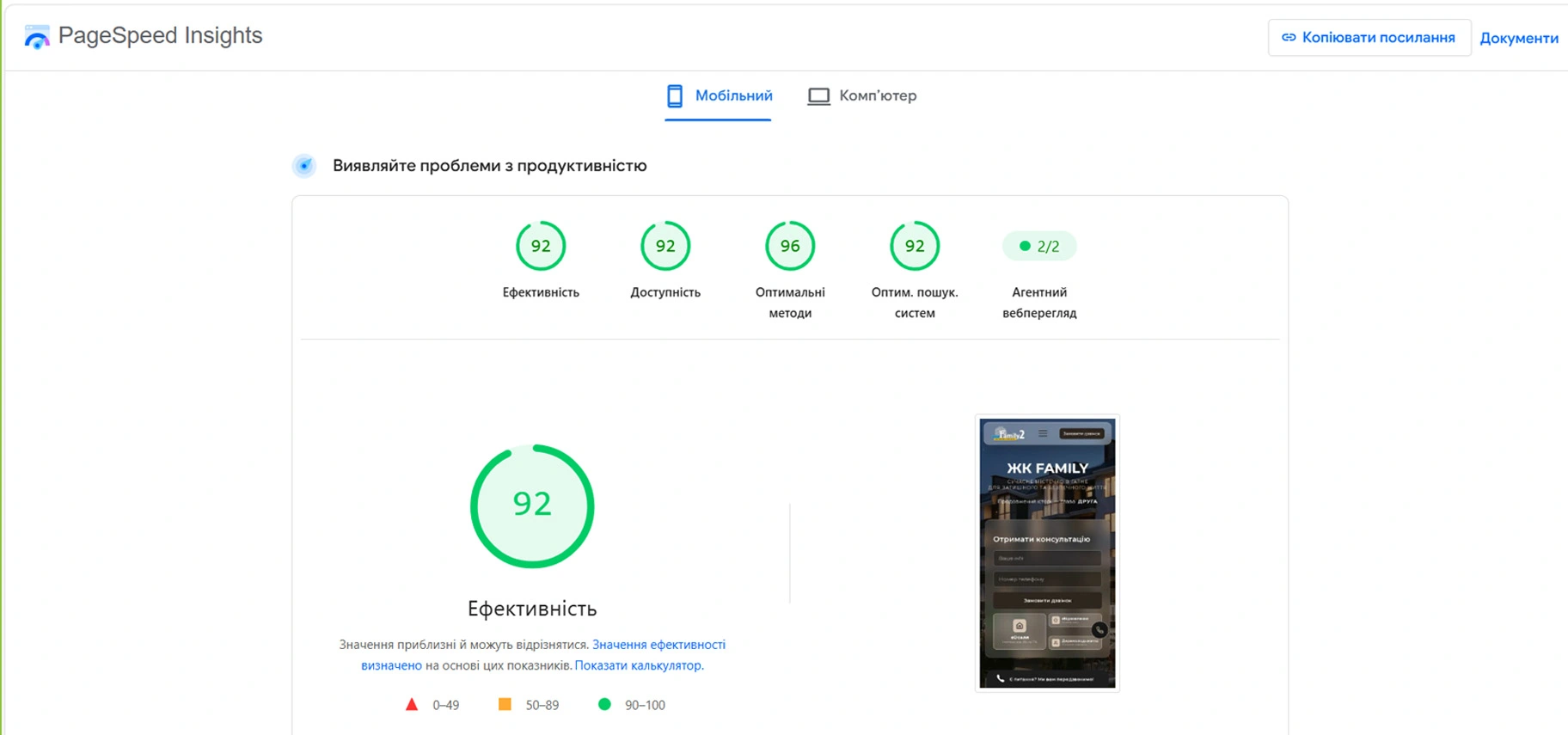This screenshot has height=735, width=1568.
Task: Click the orange square 50–89 legend icon
Action: (505, 705)
